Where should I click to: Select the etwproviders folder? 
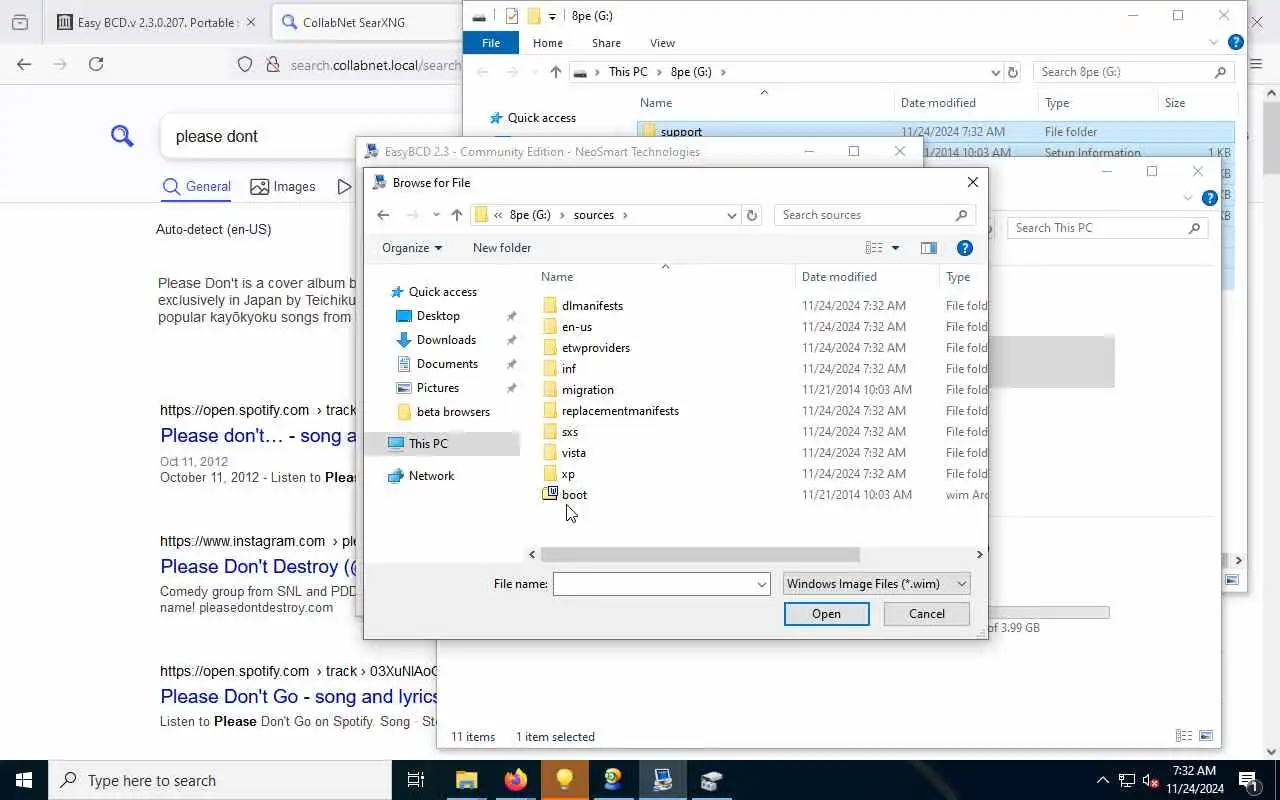(596, 348)
